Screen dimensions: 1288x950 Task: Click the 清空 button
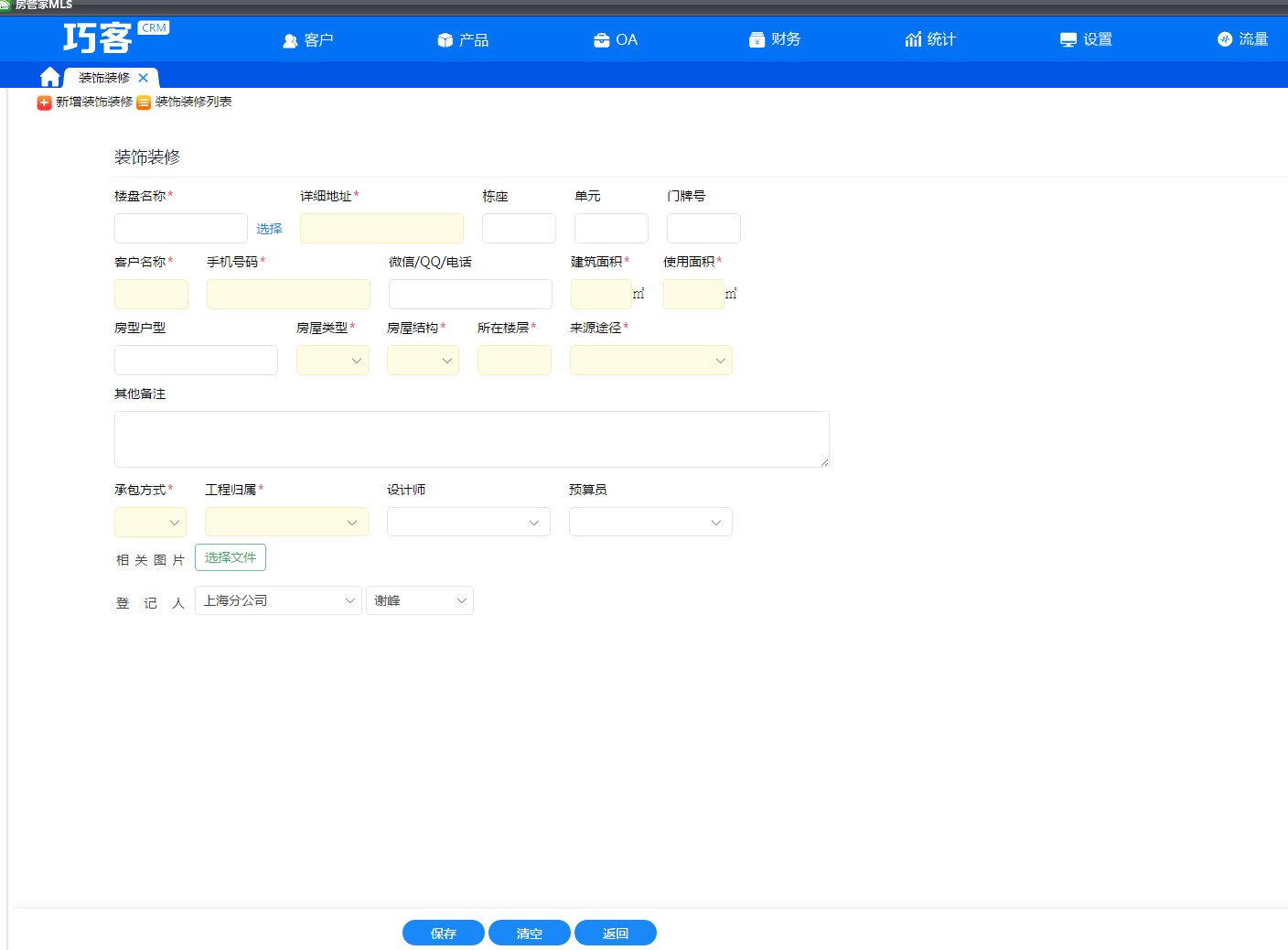click(x=530, y=933)
